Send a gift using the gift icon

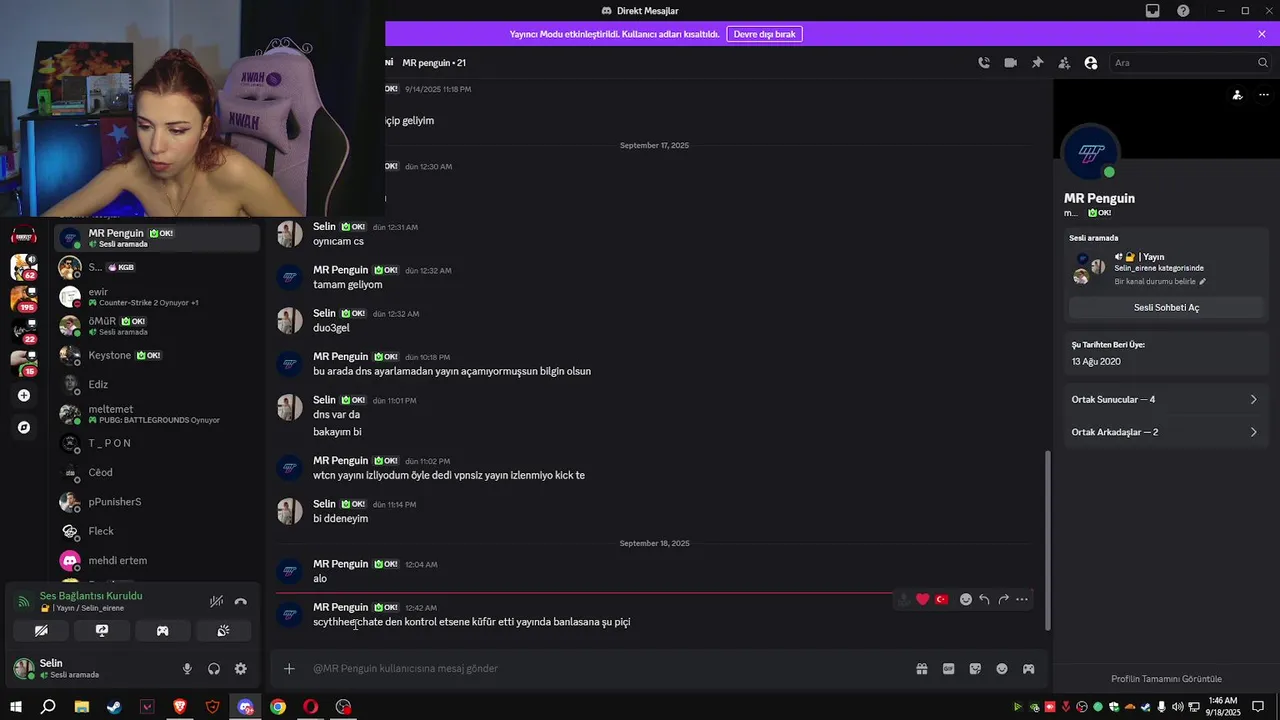(x=922, y=669)
